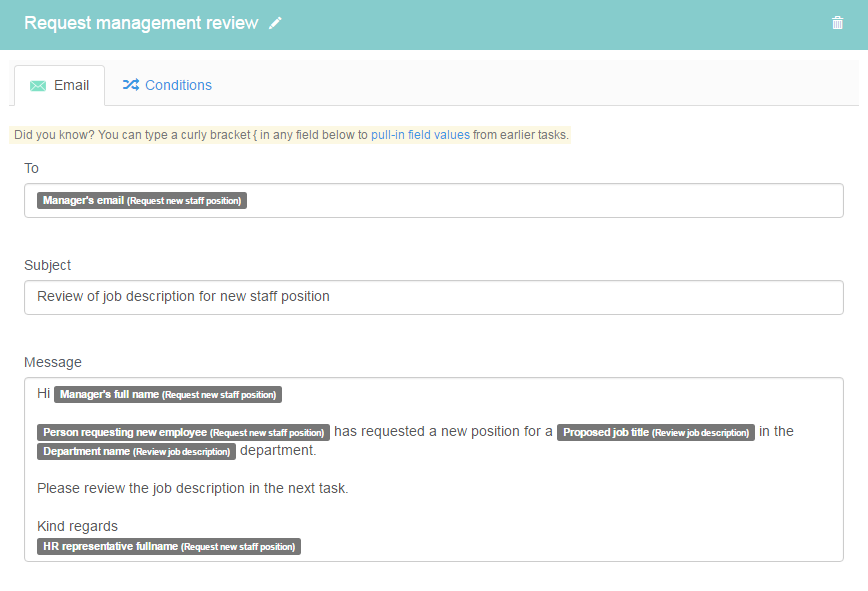868x591 pixels.
Task: Focus the Subject input field
Action: pyautogui.click(x=434, y=297)
